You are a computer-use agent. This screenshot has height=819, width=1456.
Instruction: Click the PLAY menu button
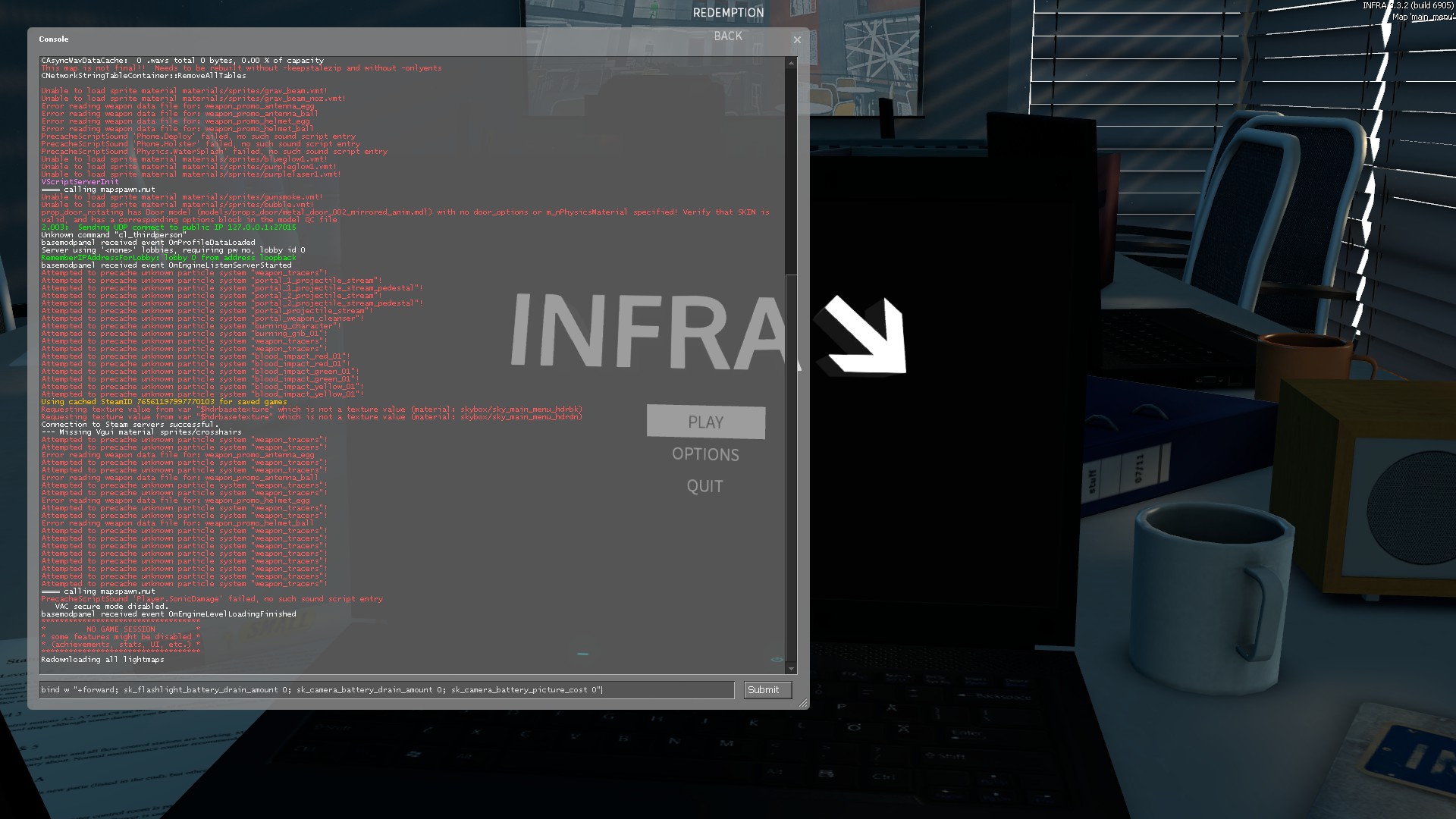click(705, 422)
